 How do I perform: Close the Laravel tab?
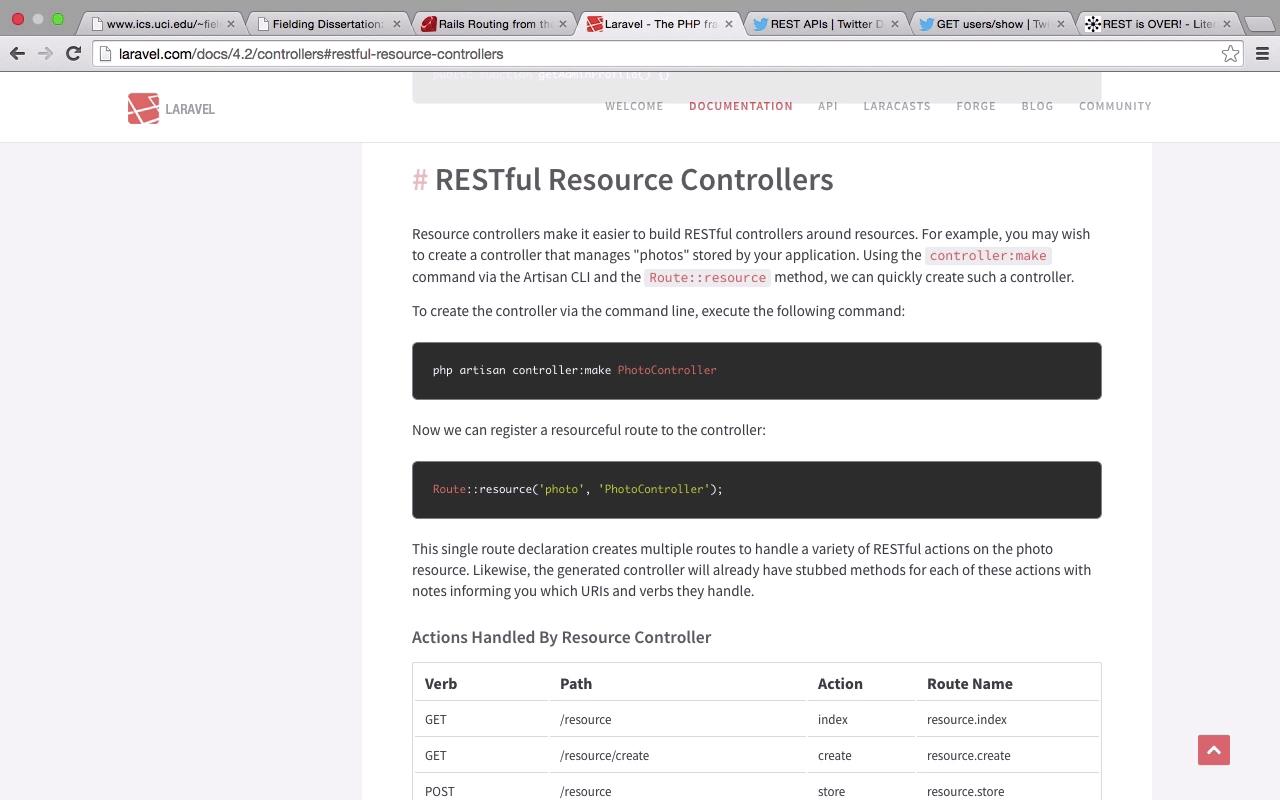[x=728, y=24]
